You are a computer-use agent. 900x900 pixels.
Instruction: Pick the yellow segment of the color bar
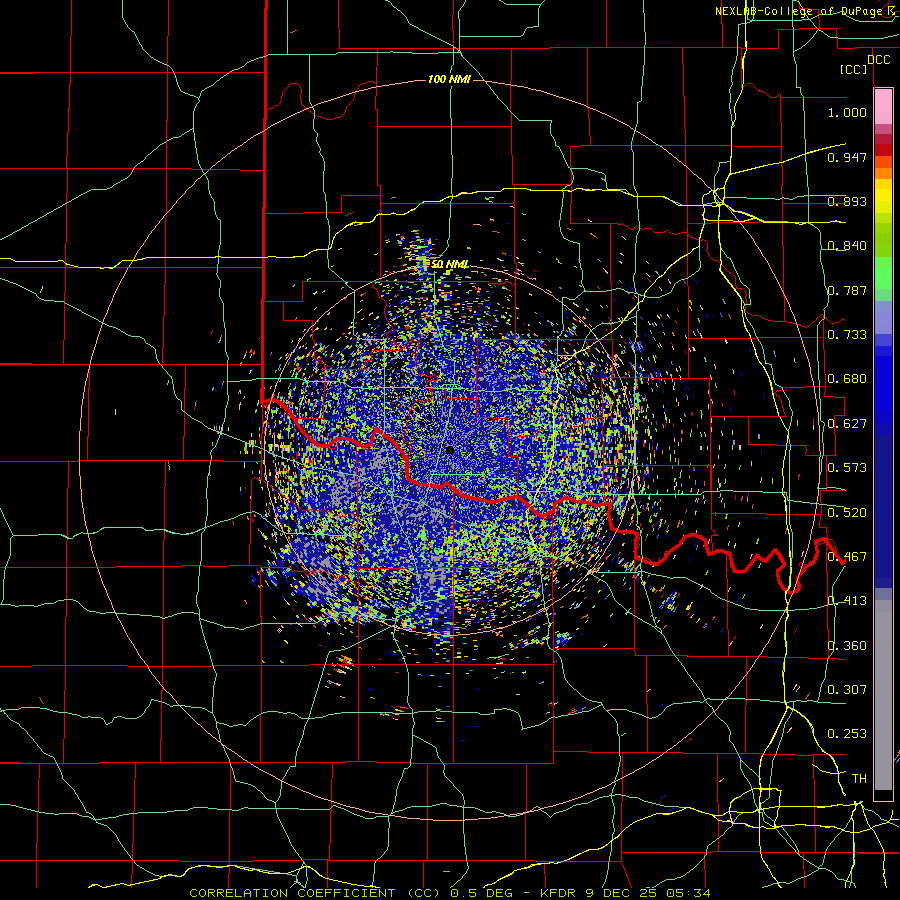pyautogui.click(x=883, y=197)
